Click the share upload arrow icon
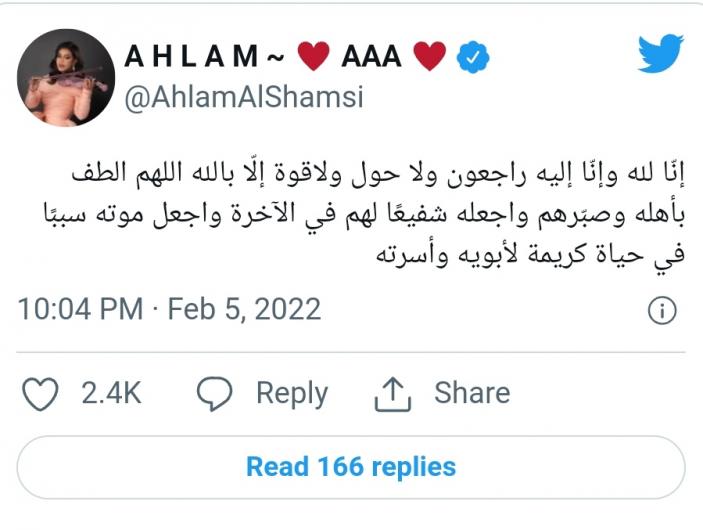Image resolution: width=703 pixels, height=530 pixels. [x=393, y=394]
